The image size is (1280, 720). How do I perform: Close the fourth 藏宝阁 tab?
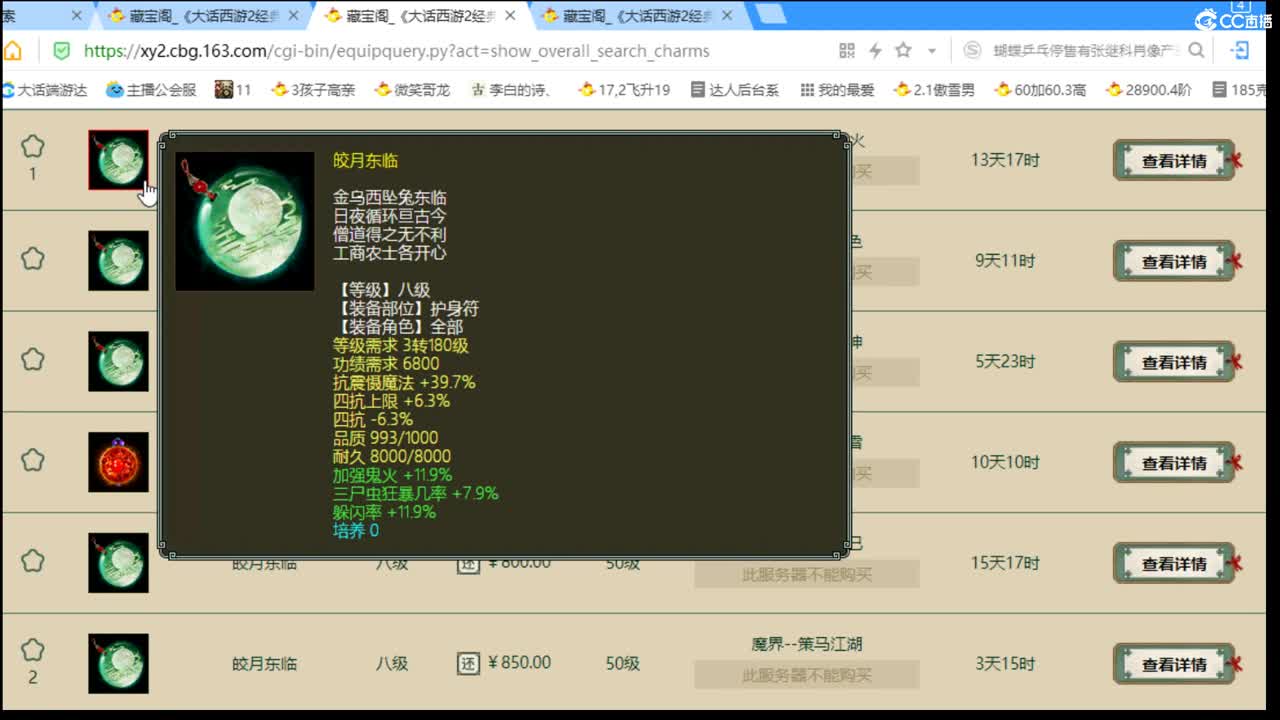coord(727,15)
